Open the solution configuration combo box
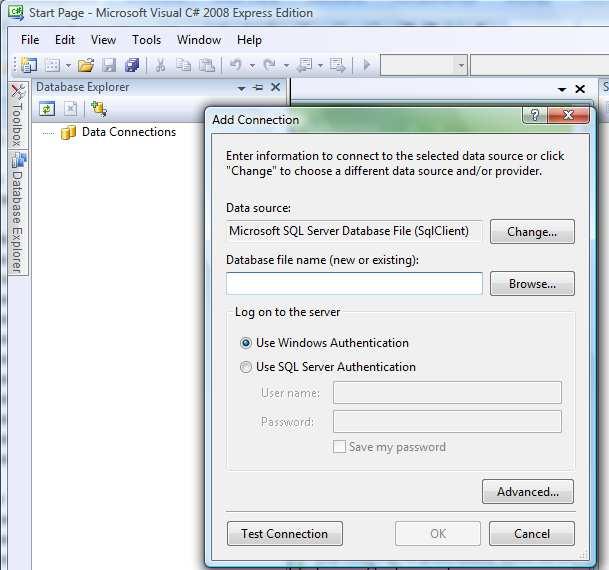 (424, 65)
